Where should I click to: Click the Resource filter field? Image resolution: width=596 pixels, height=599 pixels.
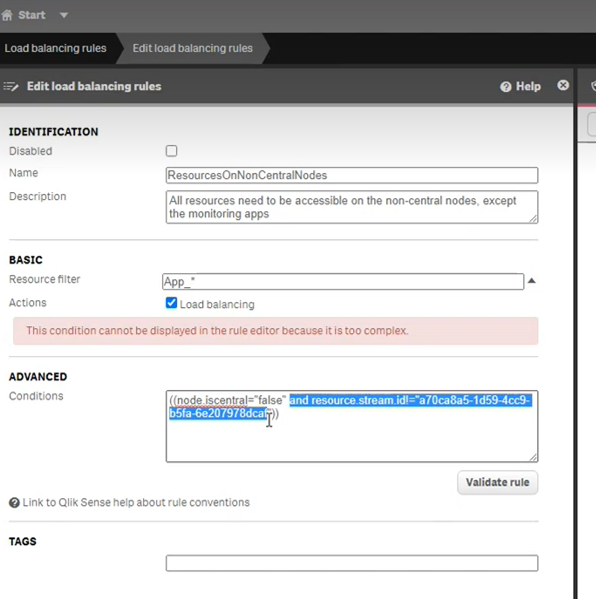(x=343, y=282)
